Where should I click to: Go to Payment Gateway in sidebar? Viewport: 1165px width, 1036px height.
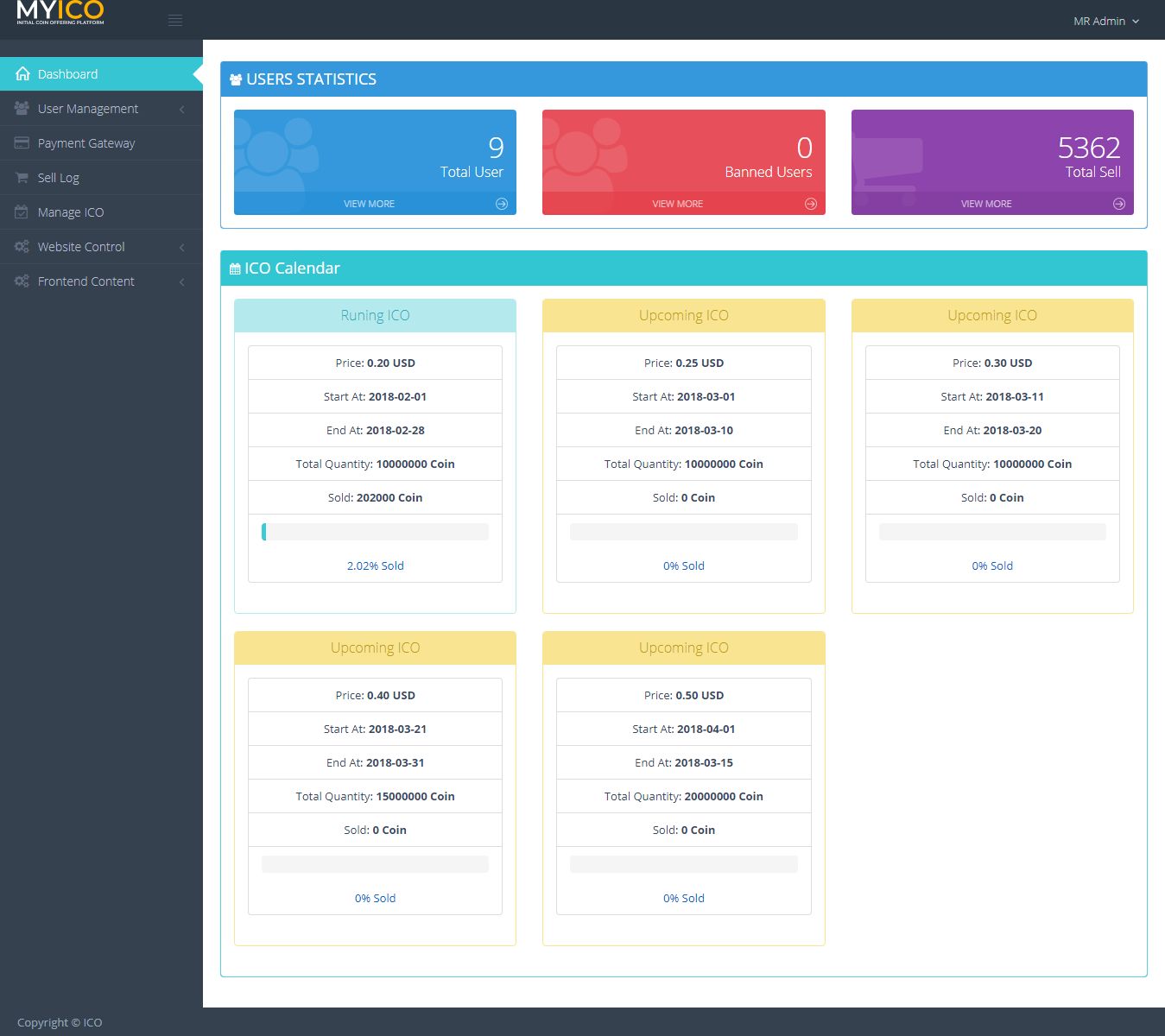coord(86,143)
